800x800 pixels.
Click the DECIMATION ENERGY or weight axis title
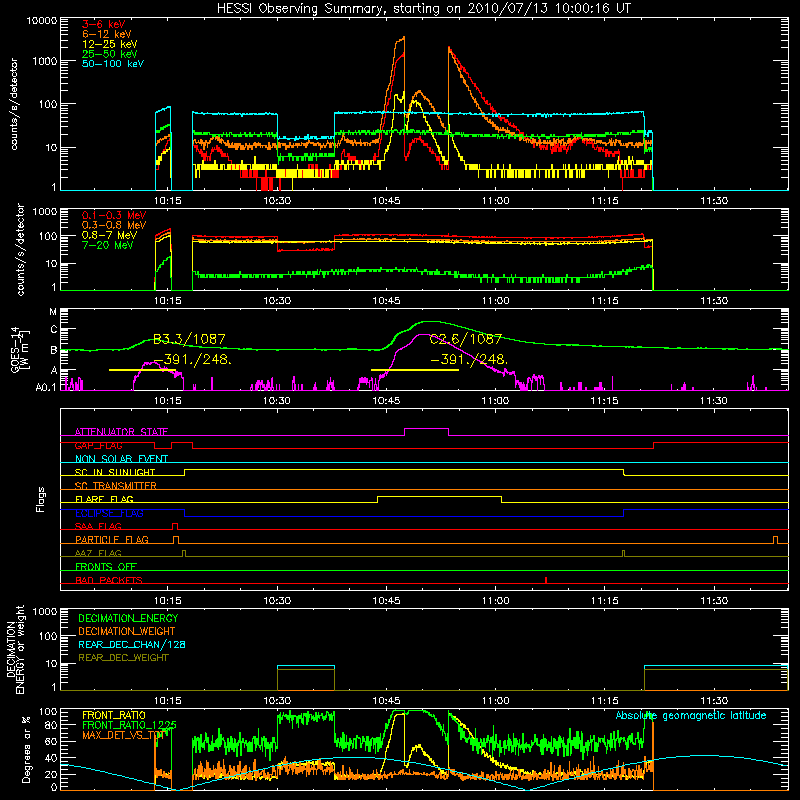[15, 649]
